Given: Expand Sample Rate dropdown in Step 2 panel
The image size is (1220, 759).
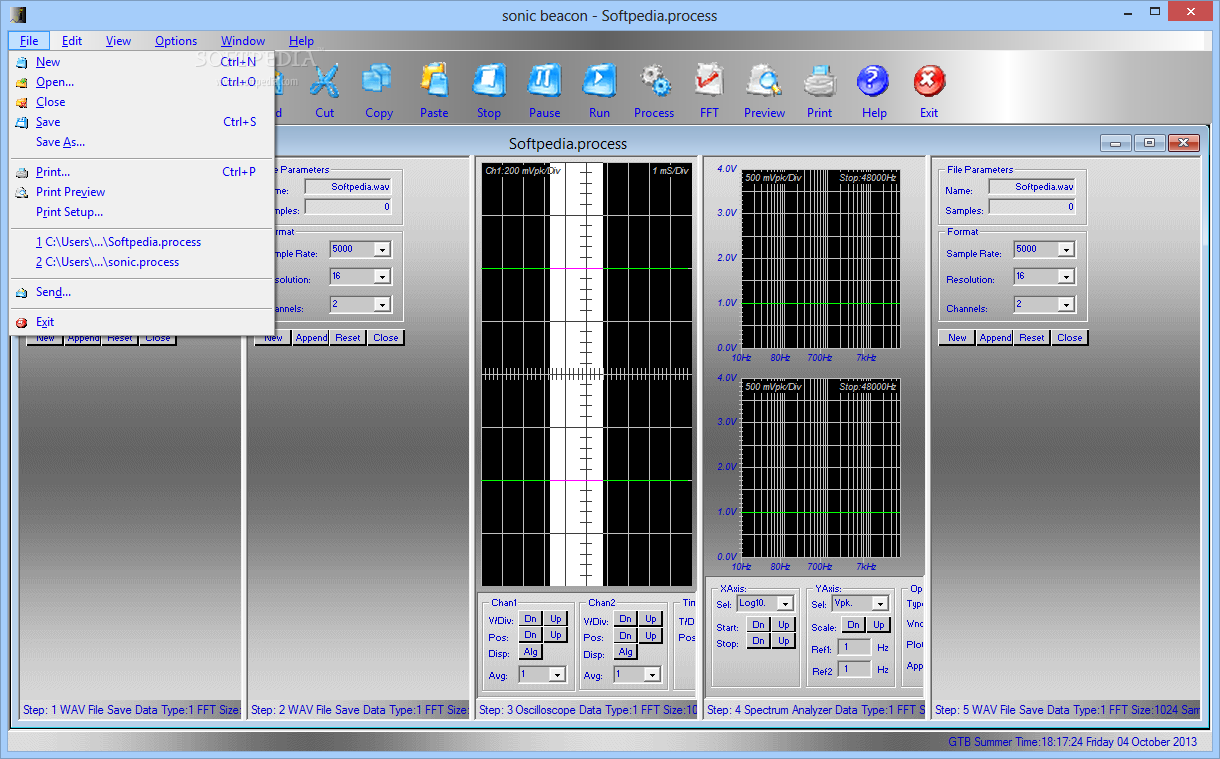Looking at the screenshot, I should tap(382, 250).
